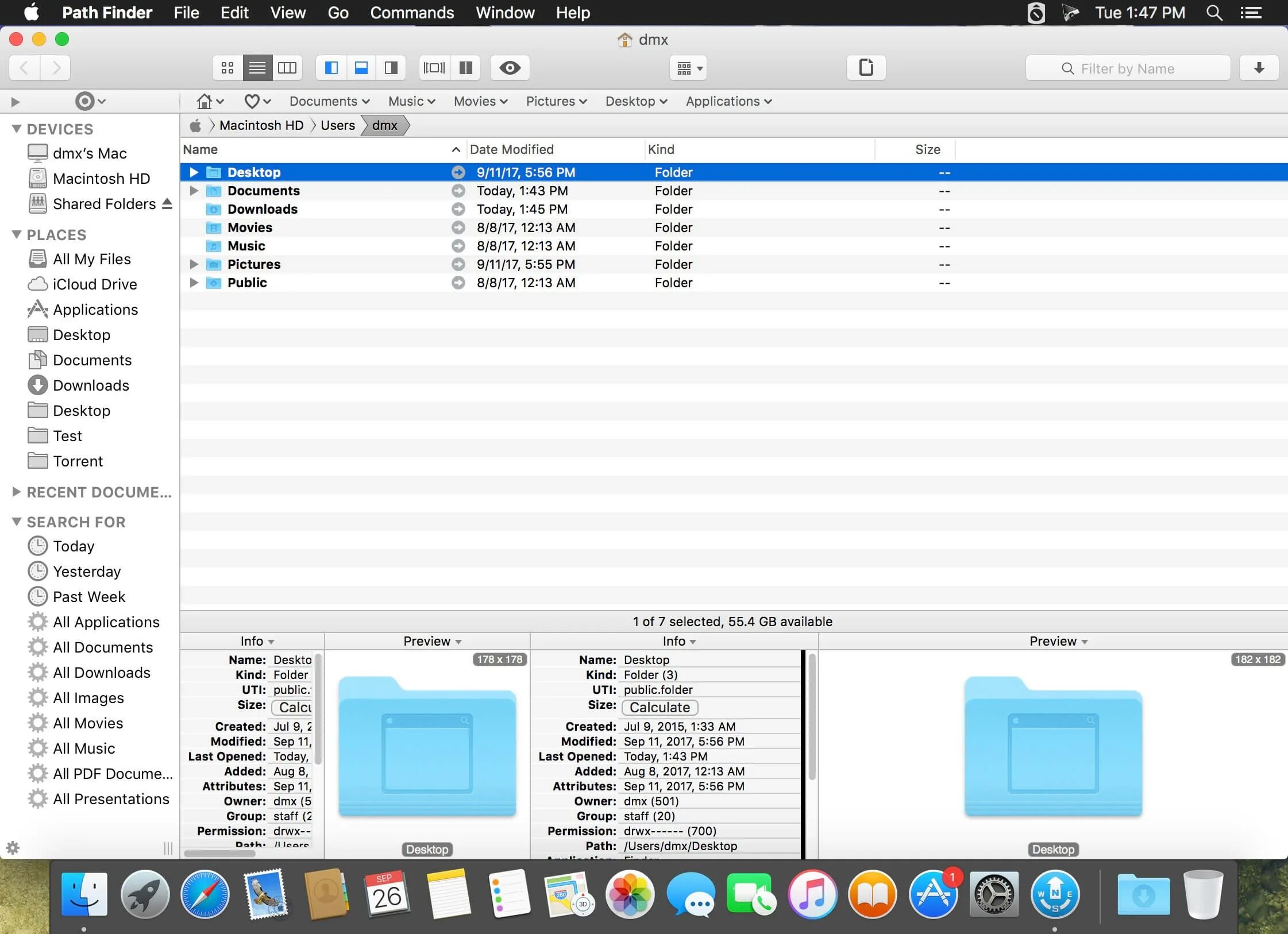The image size is (1288, 934).
Task: Open the View menu
Action: [x=288, y=13]
